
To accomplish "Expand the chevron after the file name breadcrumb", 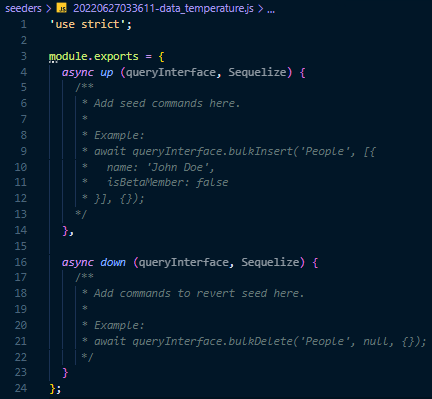I will pos(261,8).
